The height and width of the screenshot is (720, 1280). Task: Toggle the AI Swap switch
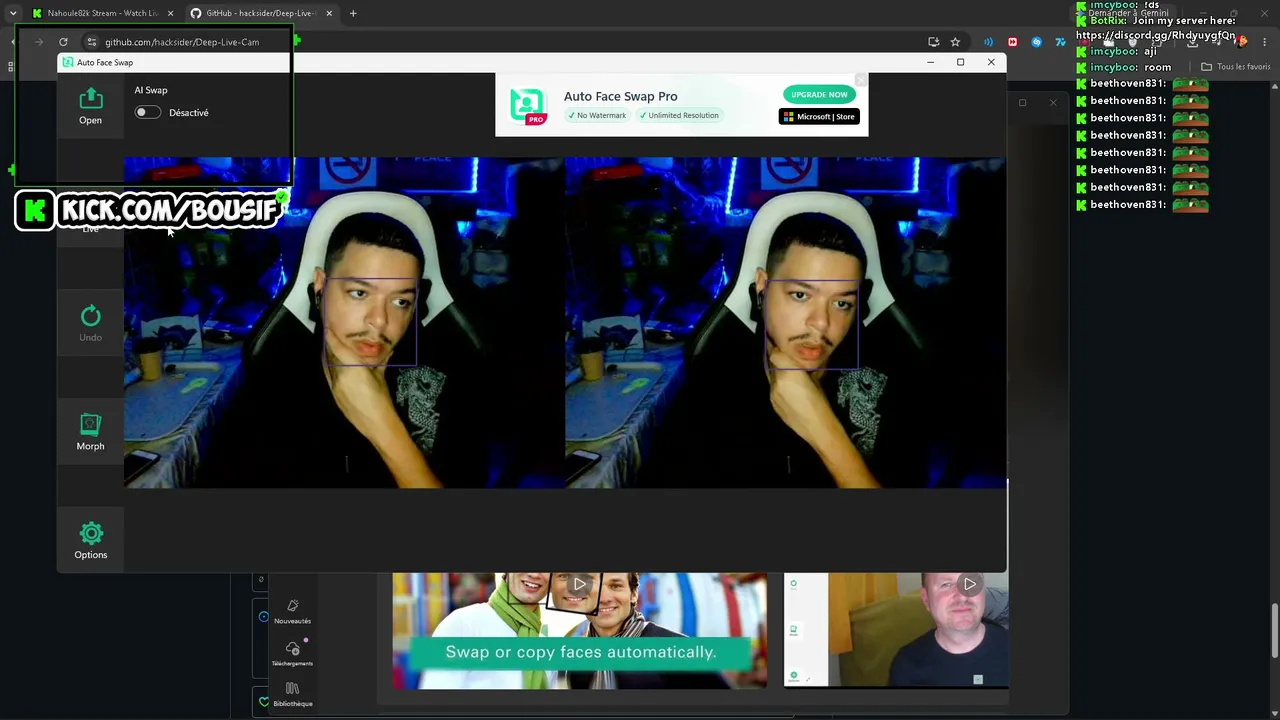point(147,113)
